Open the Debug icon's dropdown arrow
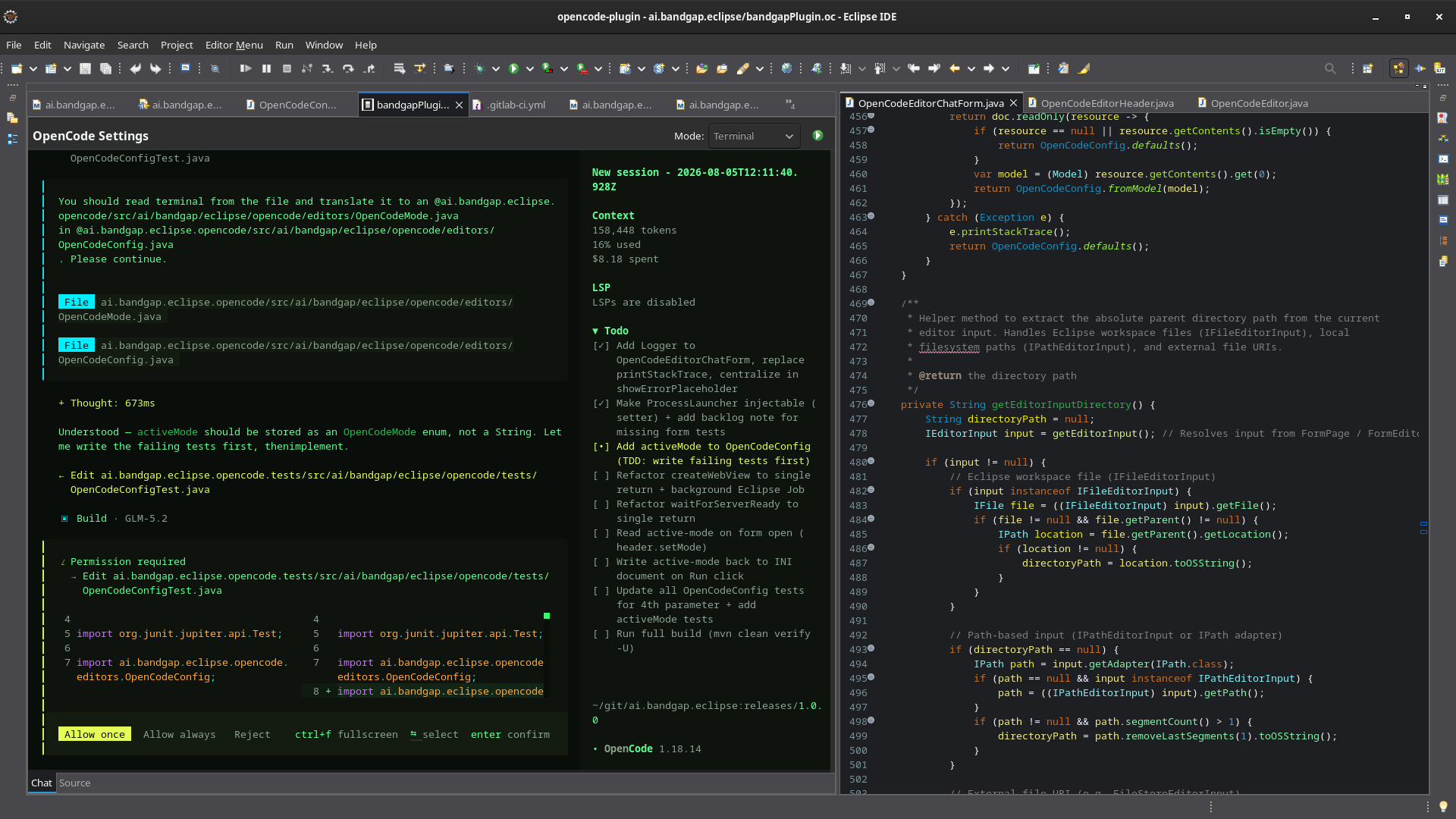 coord(496,68)
